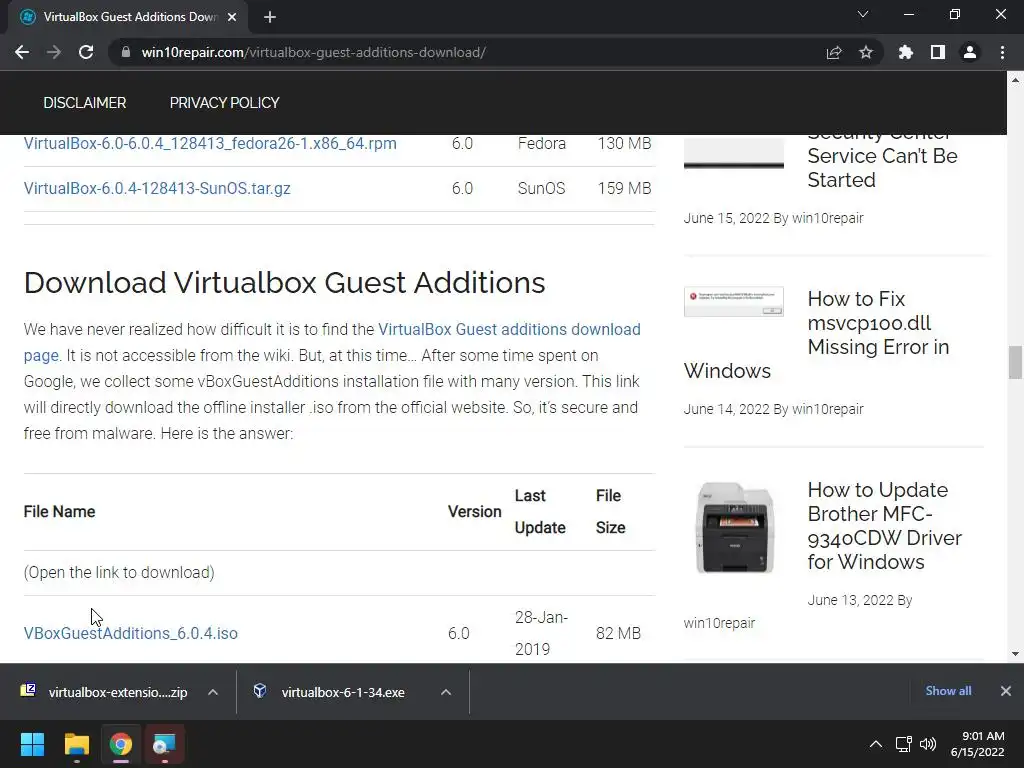The height and width of the screenshot is (768, 1024).
Task: Follow VirtualBox Guest additions download page link
Action: (509, 329)
